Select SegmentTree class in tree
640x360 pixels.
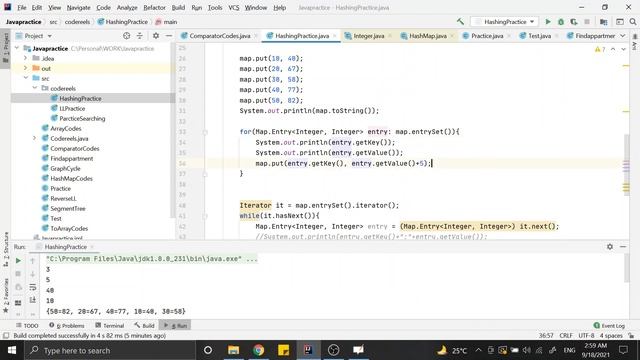(x=68, y=208)
